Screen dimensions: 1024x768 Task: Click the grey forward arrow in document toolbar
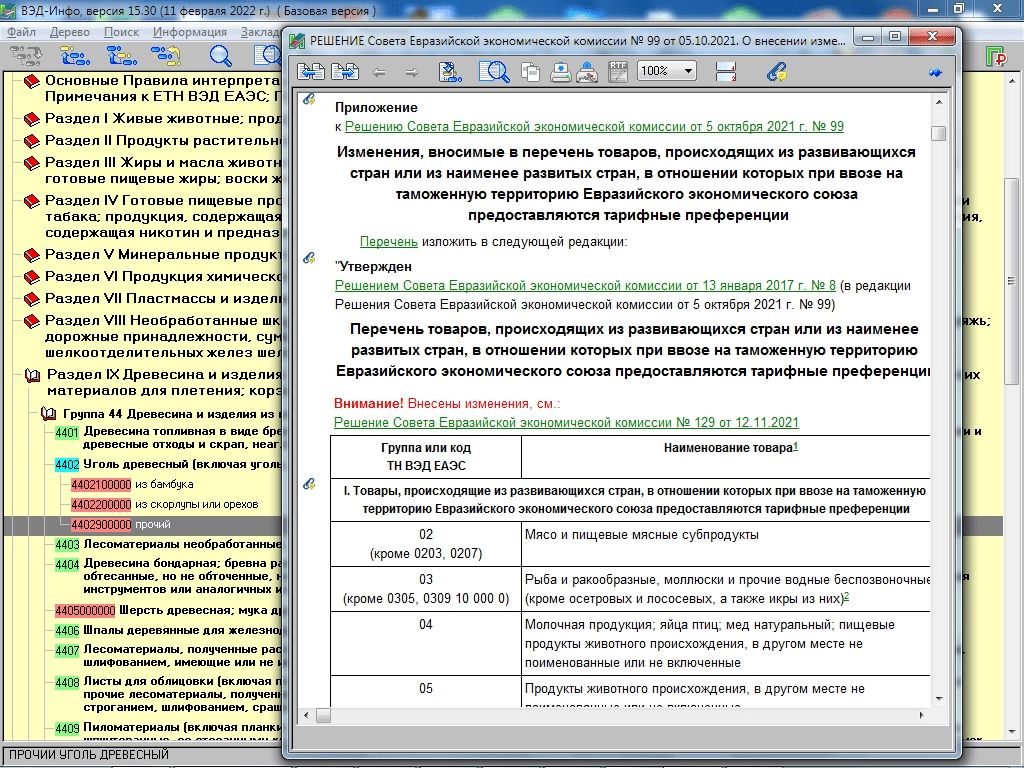(x=411, y=72)
